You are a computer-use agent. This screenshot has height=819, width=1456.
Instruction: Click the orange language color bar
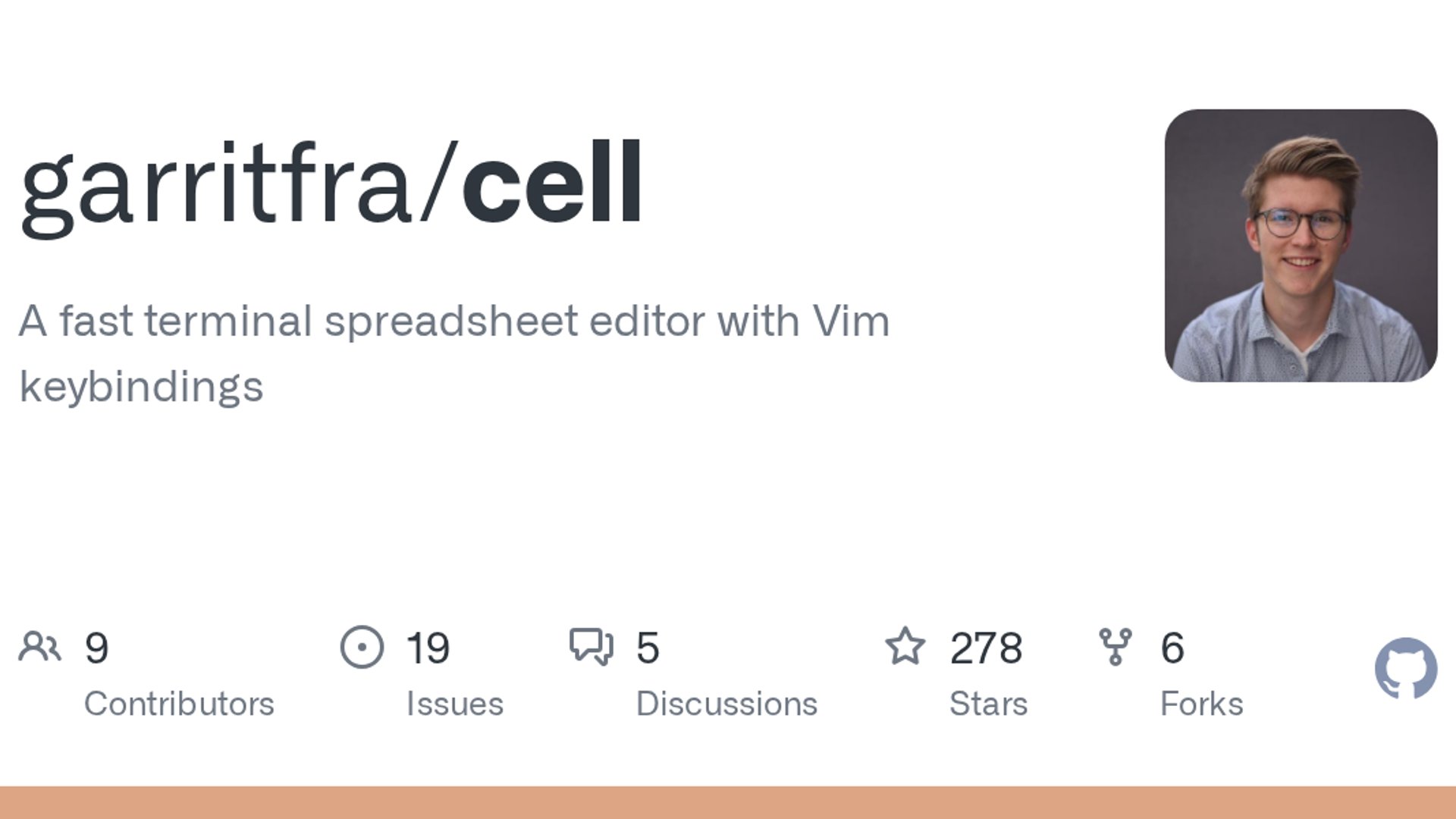pos(728,802)
